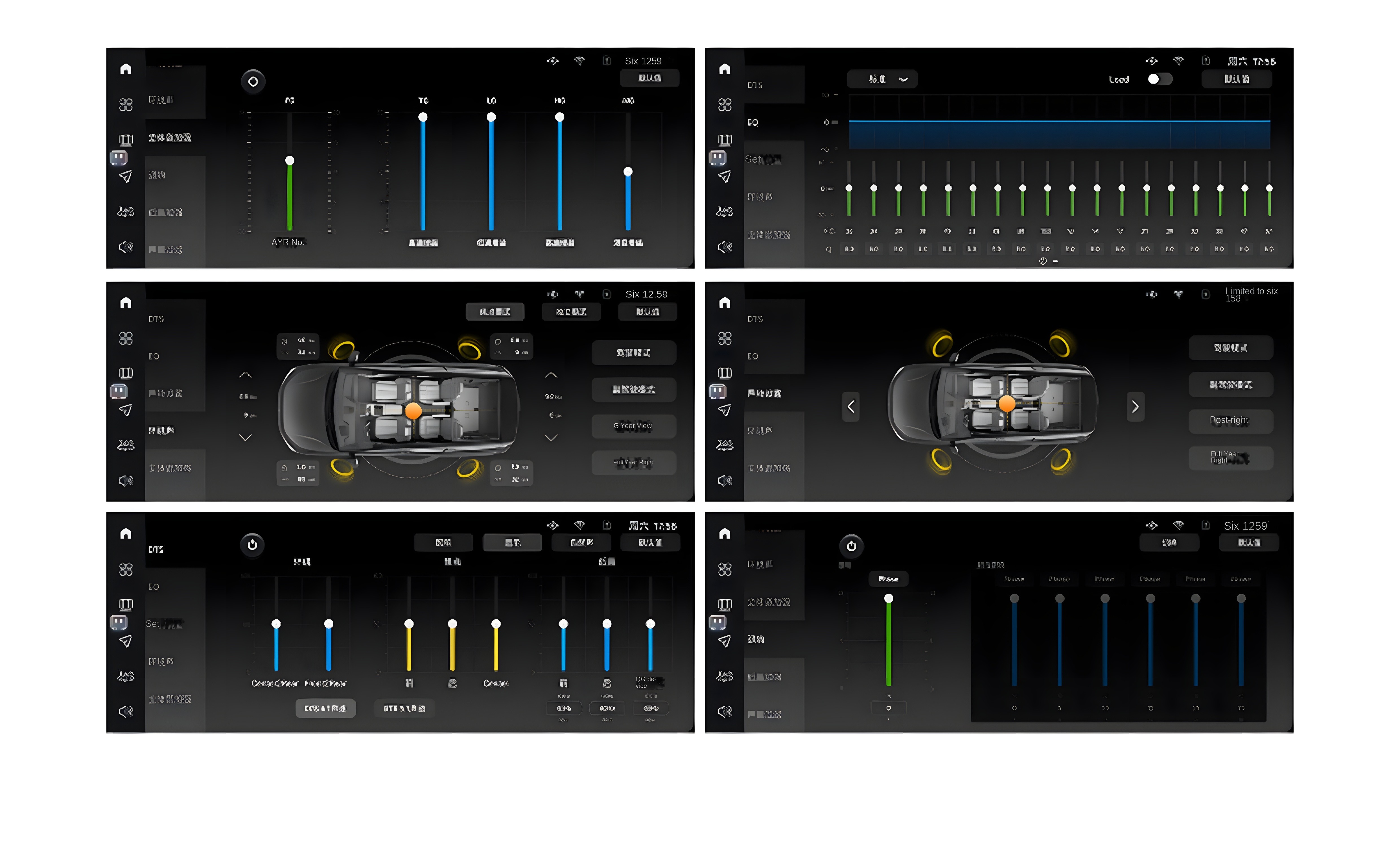Click orange sound-position dot in middle-left car
The width and height of the screenshot is (1400, 858).
point(413,411)
